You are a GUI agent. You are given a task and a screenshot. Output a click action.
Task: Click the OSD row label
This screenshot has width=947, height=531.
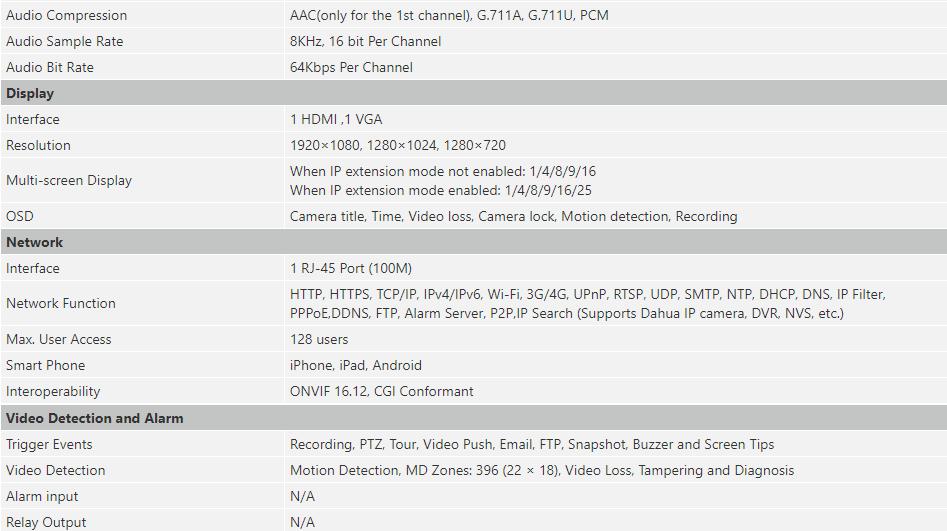click(20, 216)
